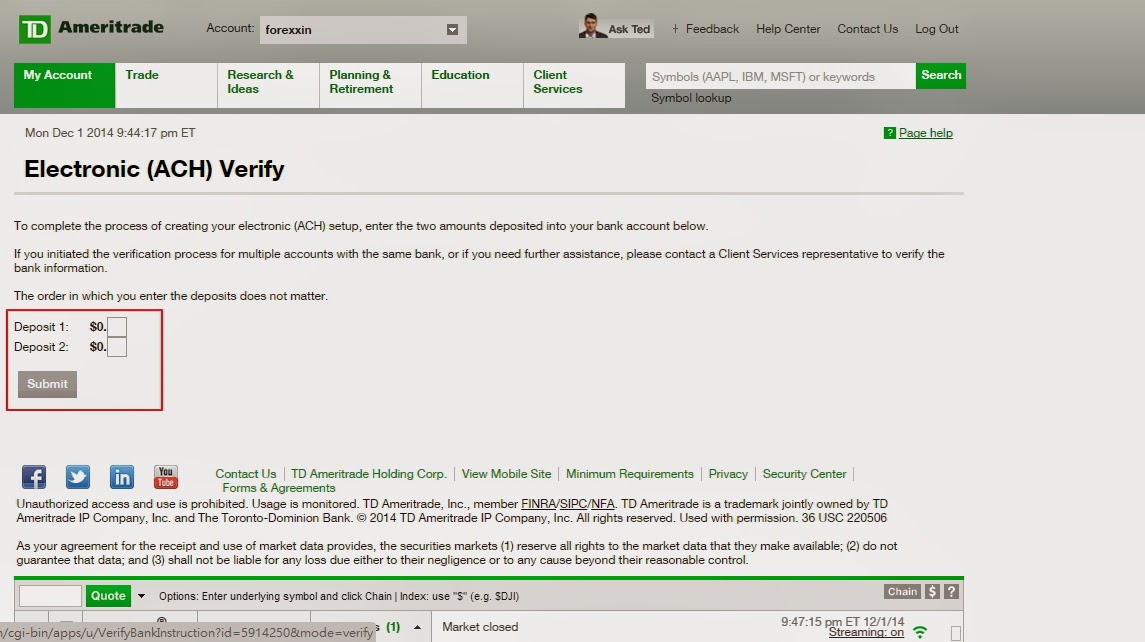
Task: Focus the Deposit 1 amount field
Action: point(117,326)
